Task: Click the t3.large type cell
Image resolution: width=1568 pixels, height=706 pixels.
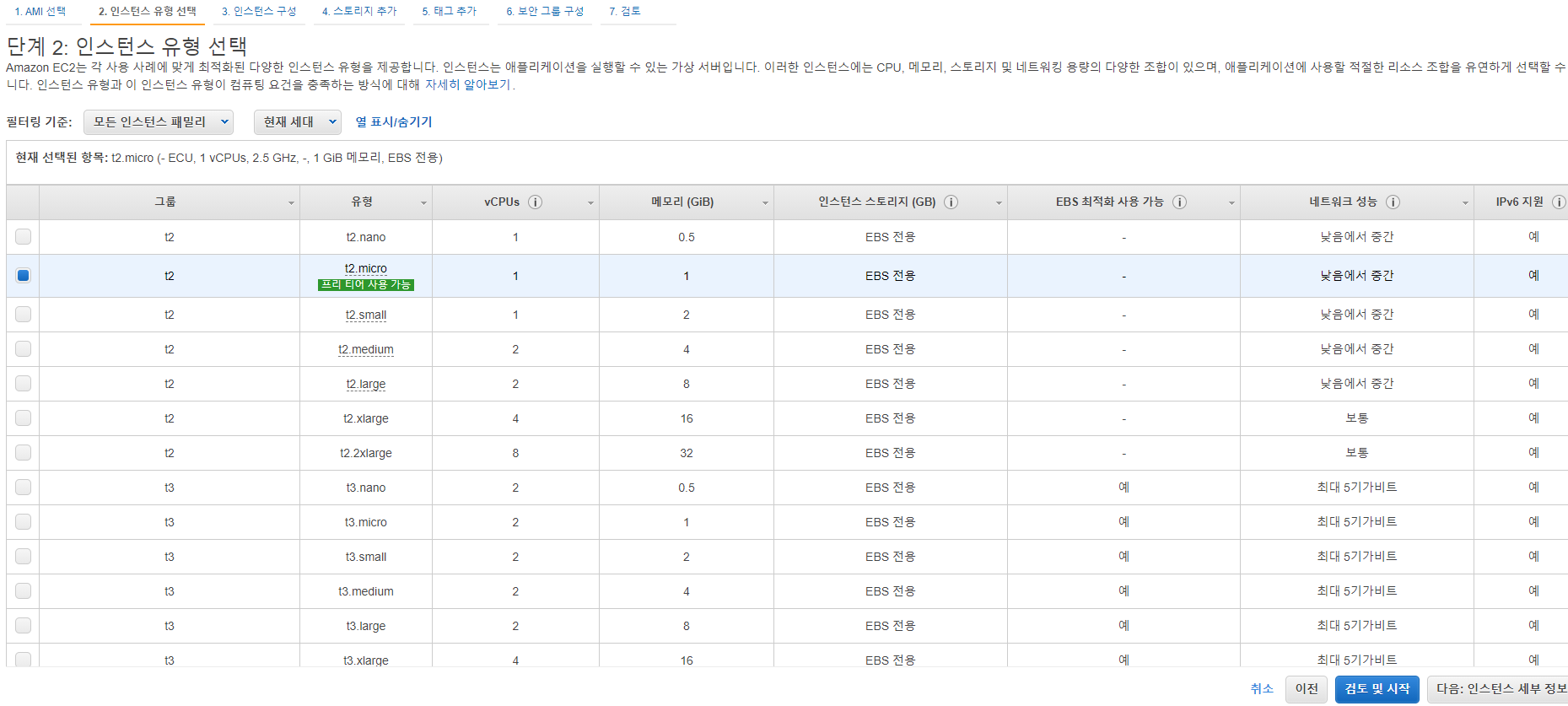Action: pos(366,626)
